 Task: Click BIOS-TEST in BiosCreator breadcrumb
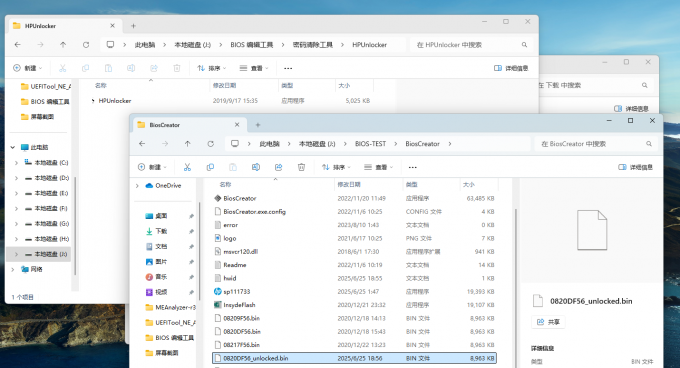[370, 144]
